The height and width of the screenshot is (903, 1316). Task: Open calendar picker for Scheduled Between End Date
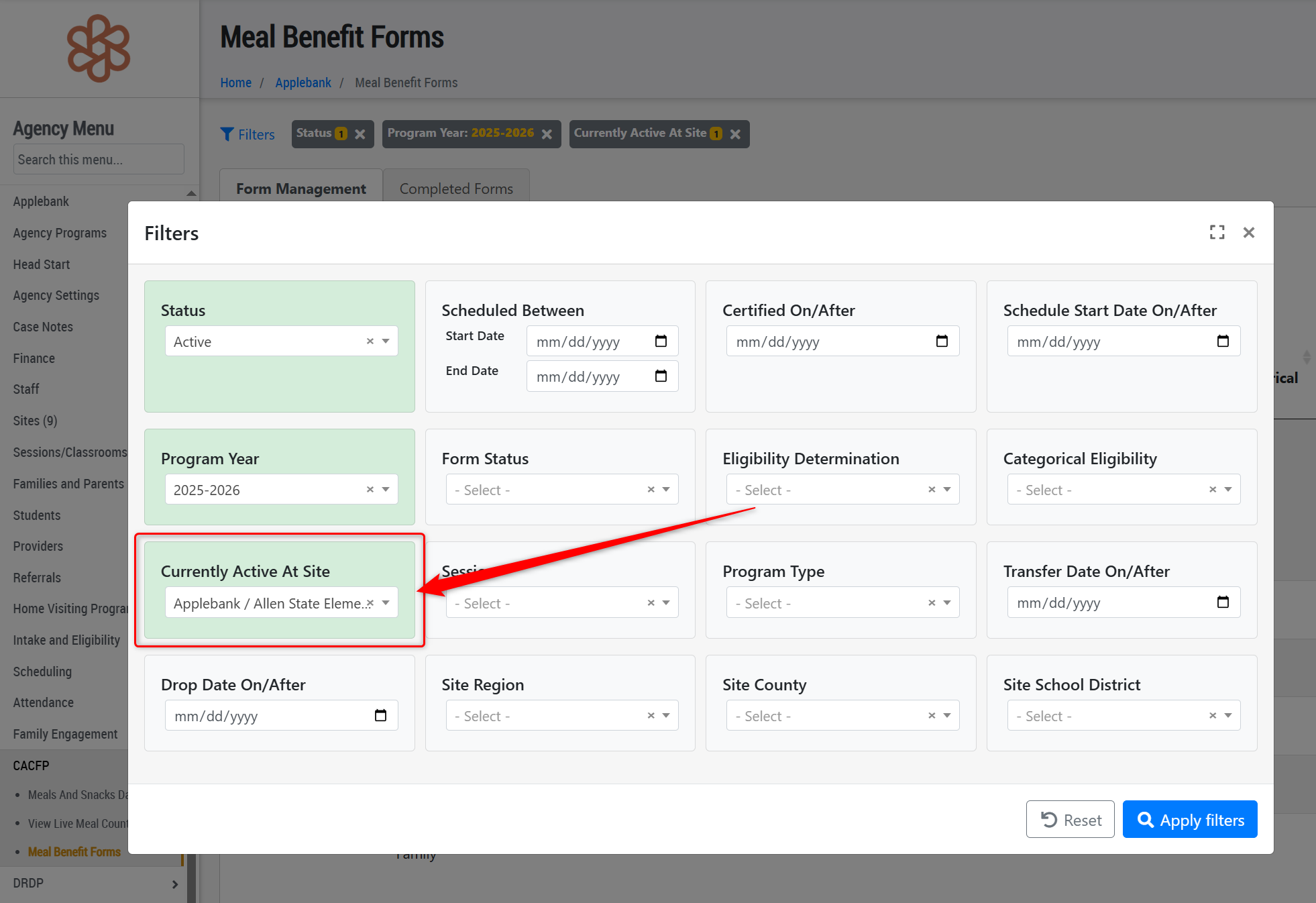661,376
